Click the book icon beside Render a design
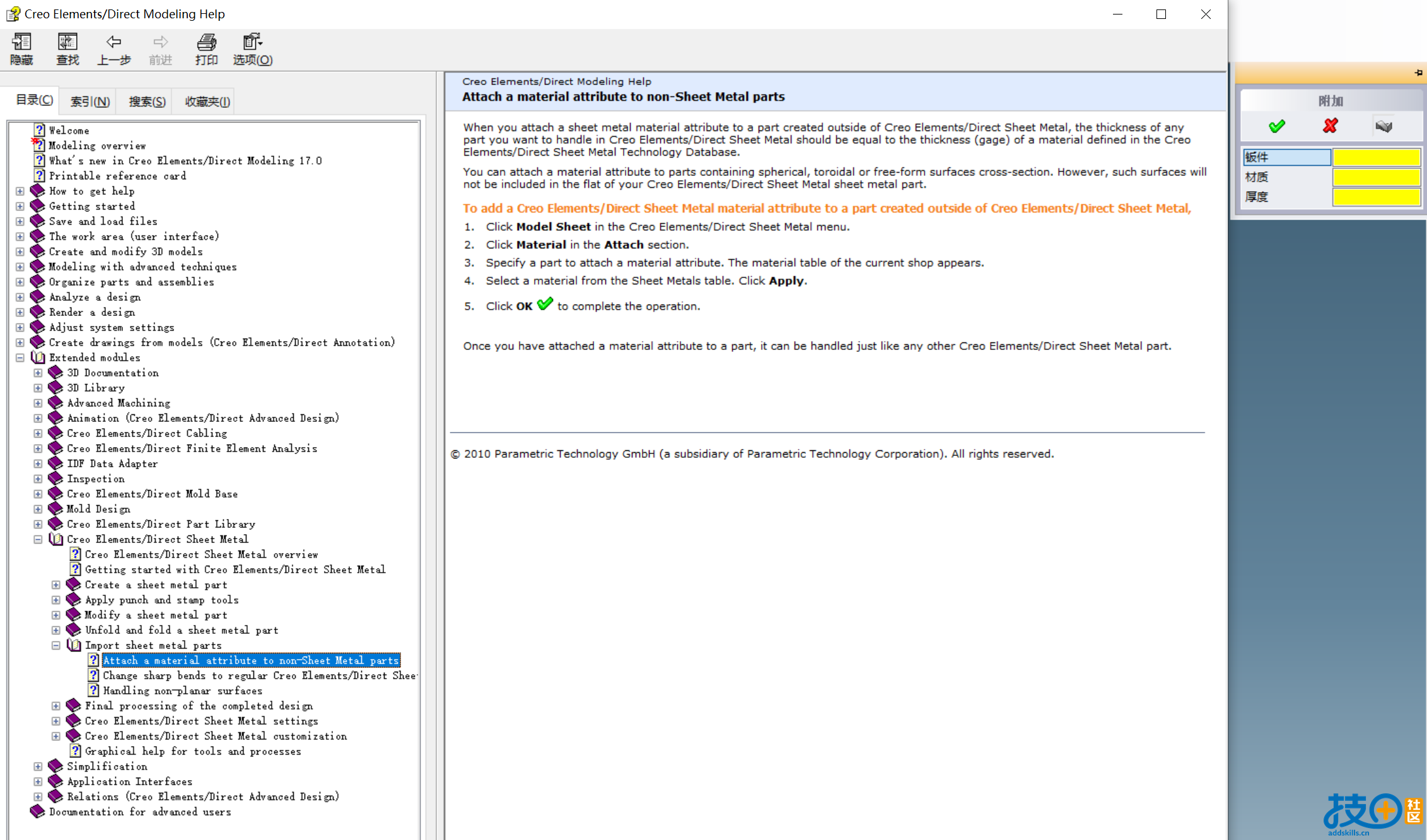This screenshot has width=1427, height=840. point(38,312)
